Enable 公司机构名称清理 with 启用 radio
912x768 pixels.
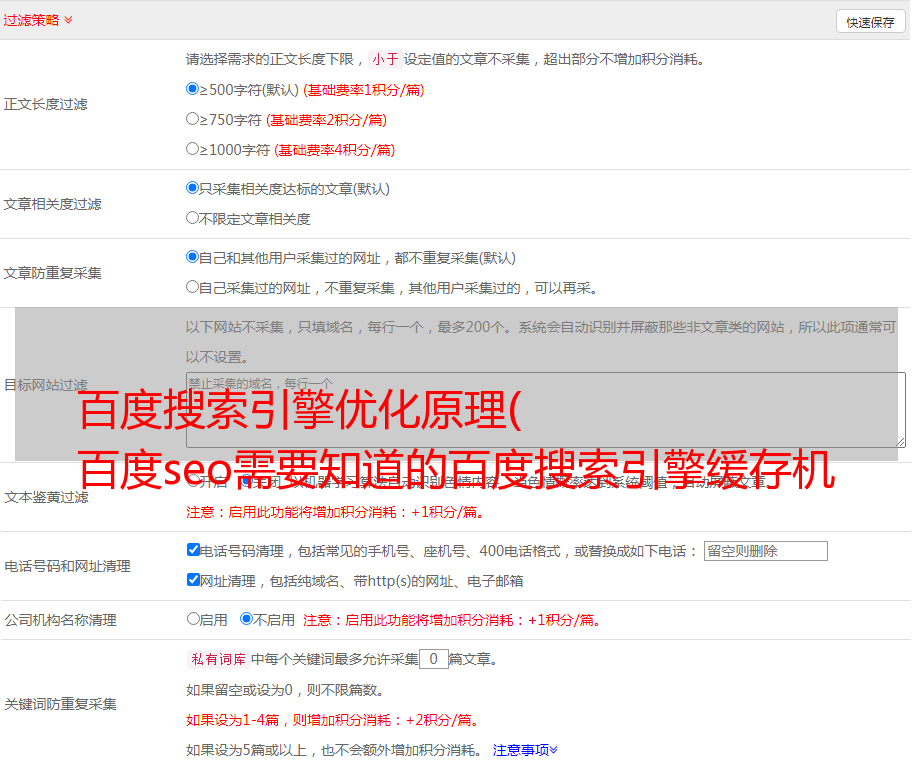[x=193, y=619]
